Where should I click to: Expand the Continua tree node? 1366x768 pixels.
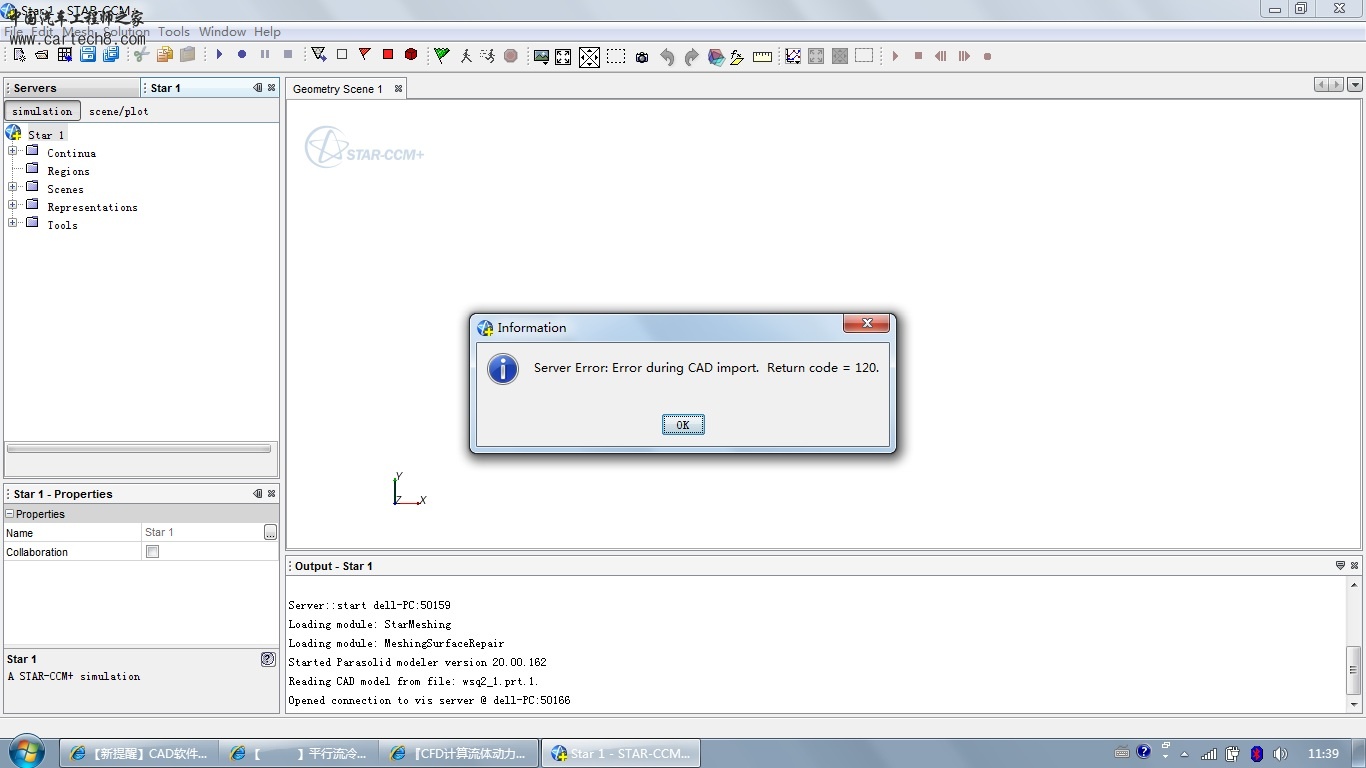click(x=13, y=152)
